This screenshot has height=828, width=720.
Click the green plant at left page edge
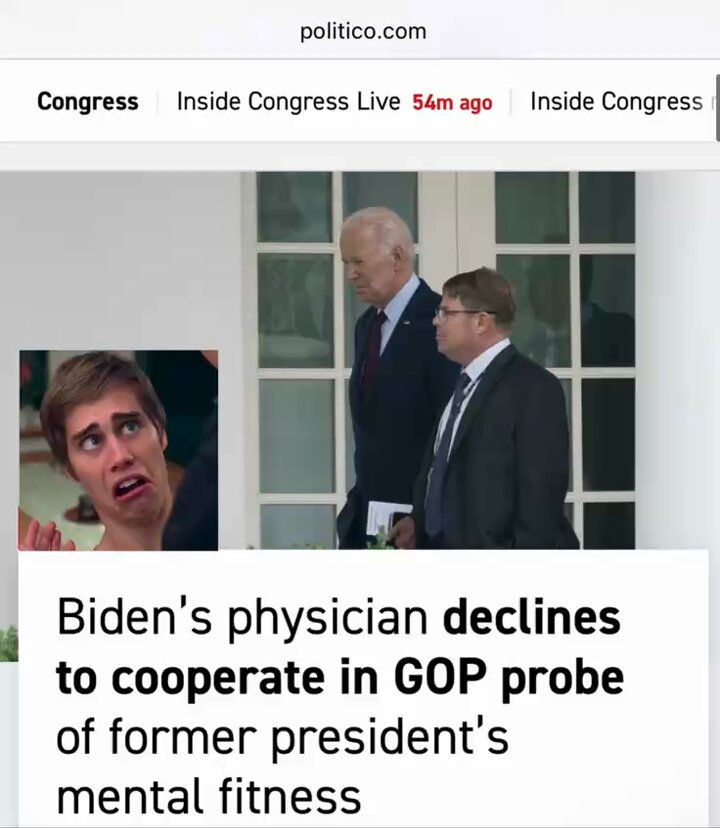click(x=9, y=643)
